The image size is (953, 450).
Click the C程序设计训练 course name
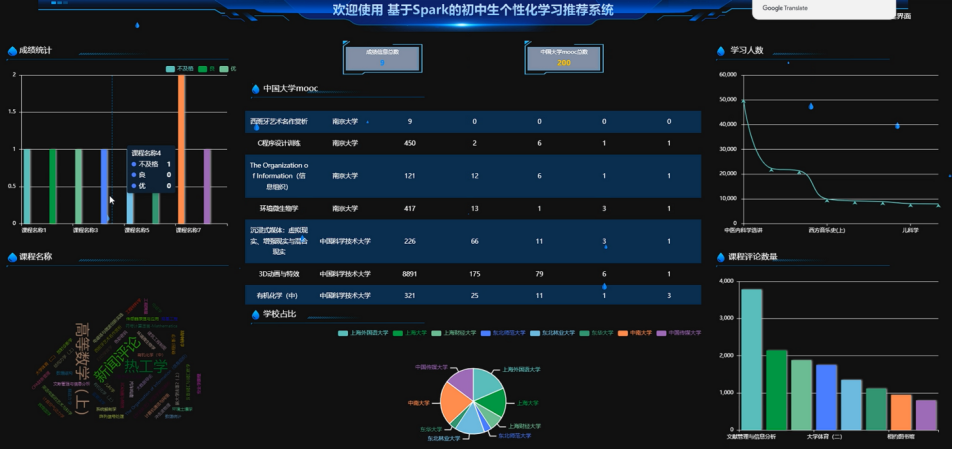(279, 144)
